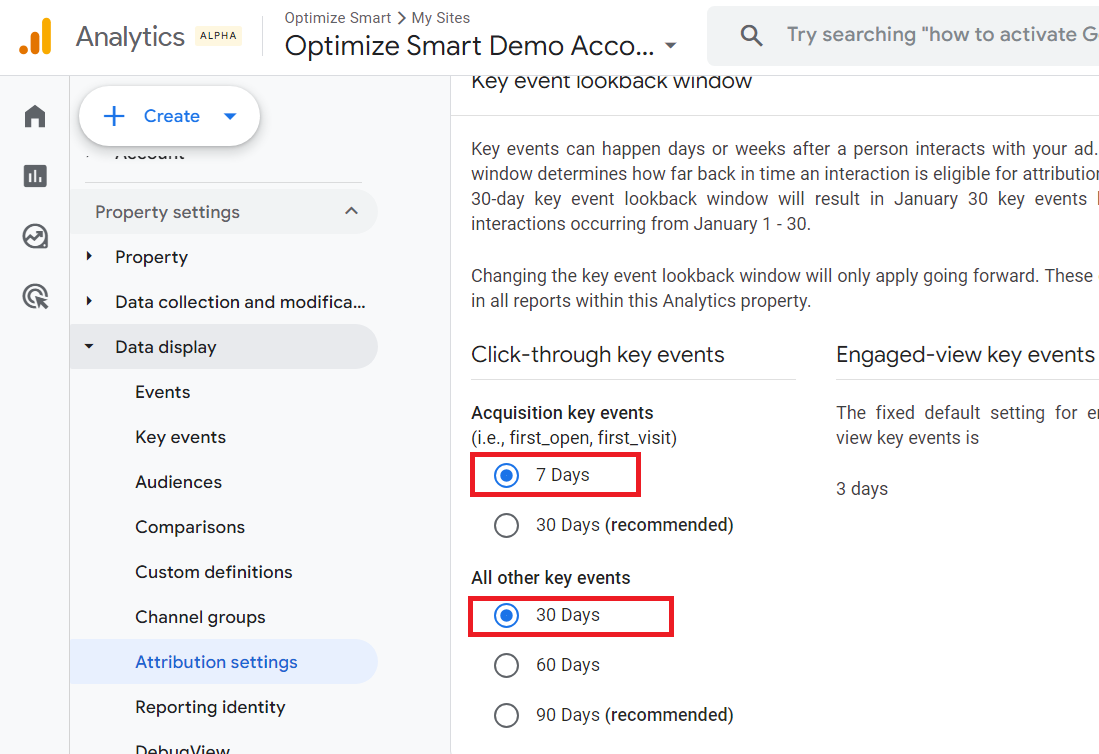Open the Home icon in left rail

click(35, 116)
